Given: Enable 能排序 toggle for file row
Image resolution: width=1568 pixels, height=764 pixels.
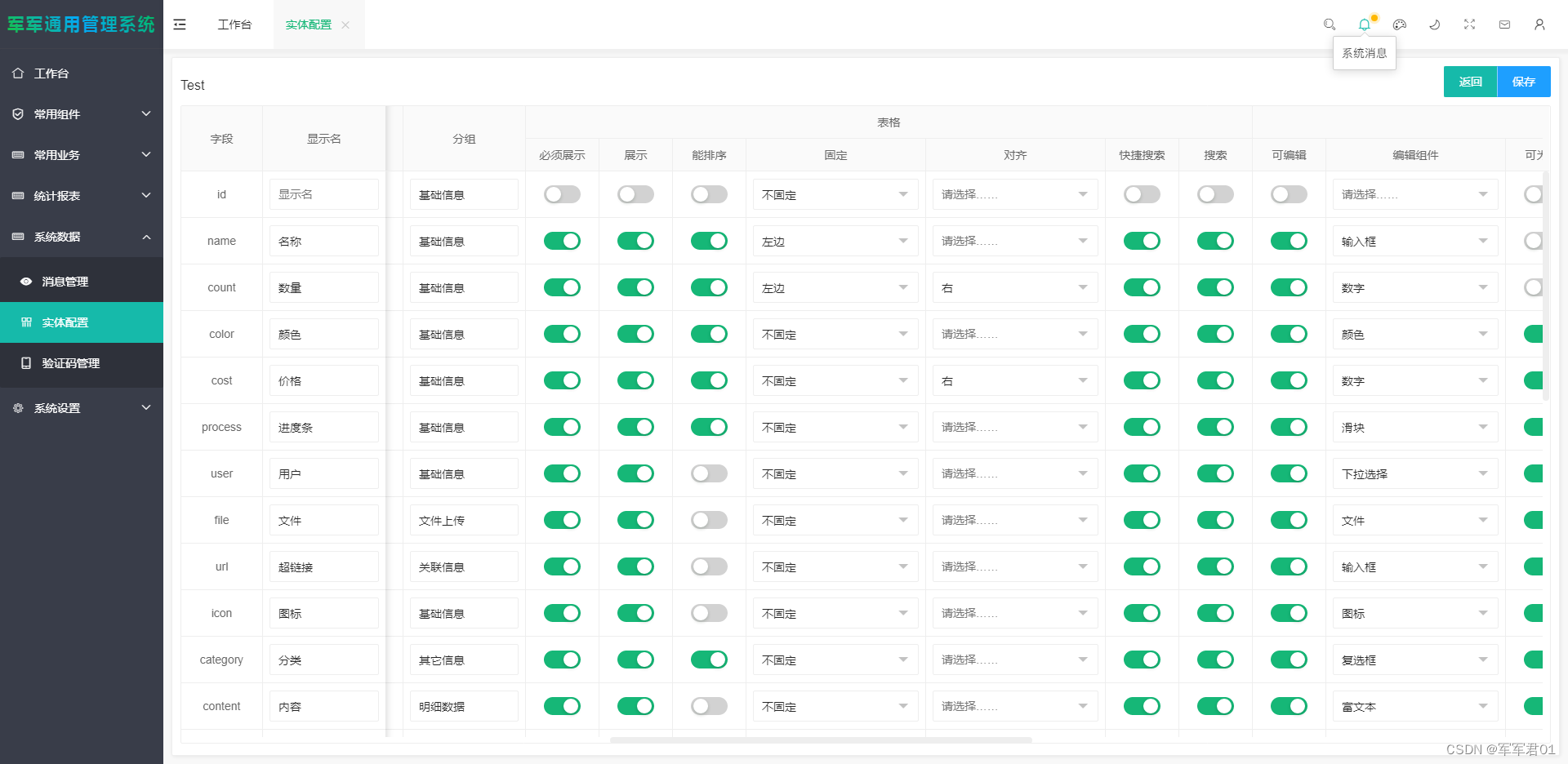Looking at the screenshot, I should pyautogui.click(x=709, y=520).
